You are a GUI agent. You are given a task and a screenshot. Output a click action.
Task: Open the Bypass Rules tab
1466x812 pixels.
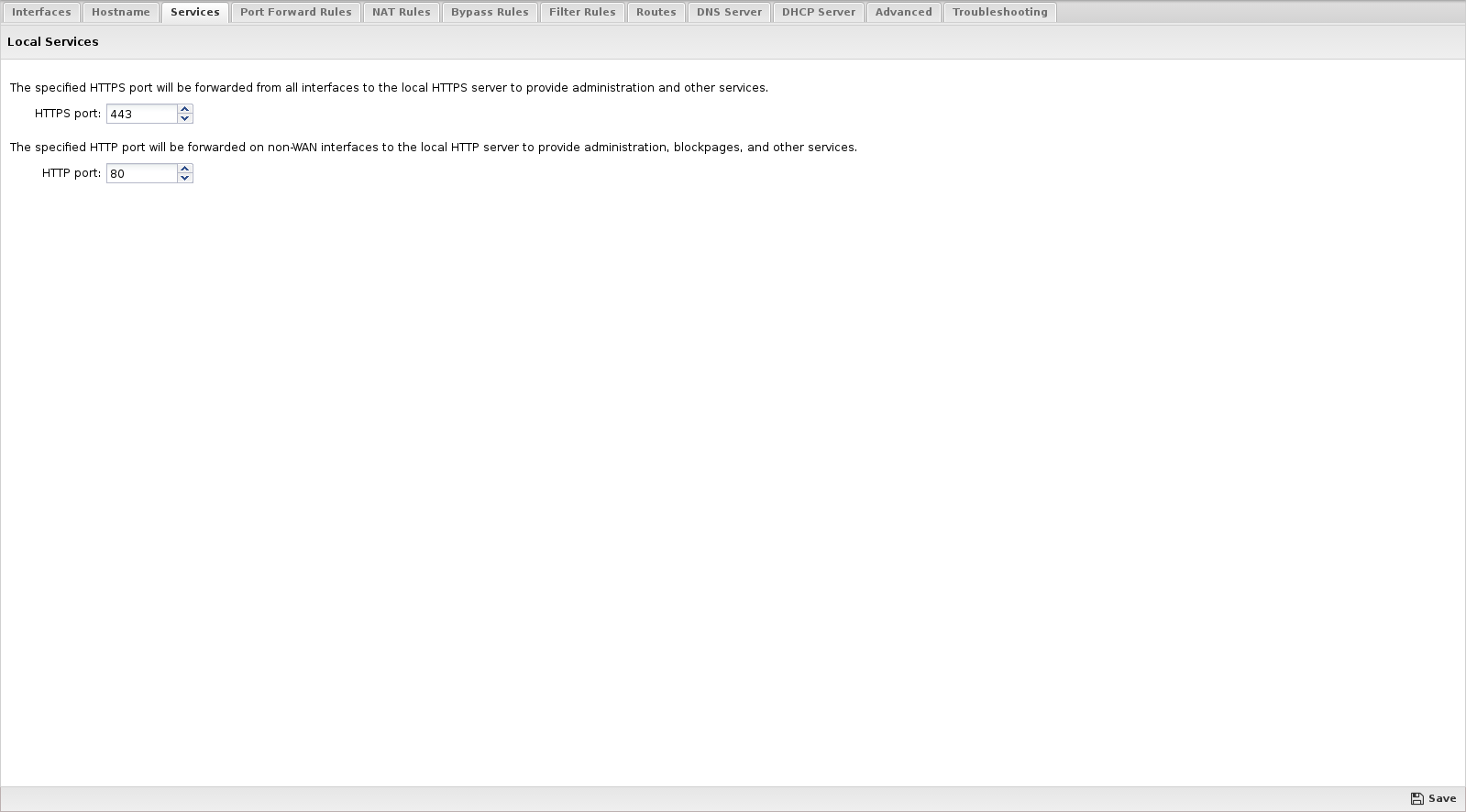click(x=490, y=12)
